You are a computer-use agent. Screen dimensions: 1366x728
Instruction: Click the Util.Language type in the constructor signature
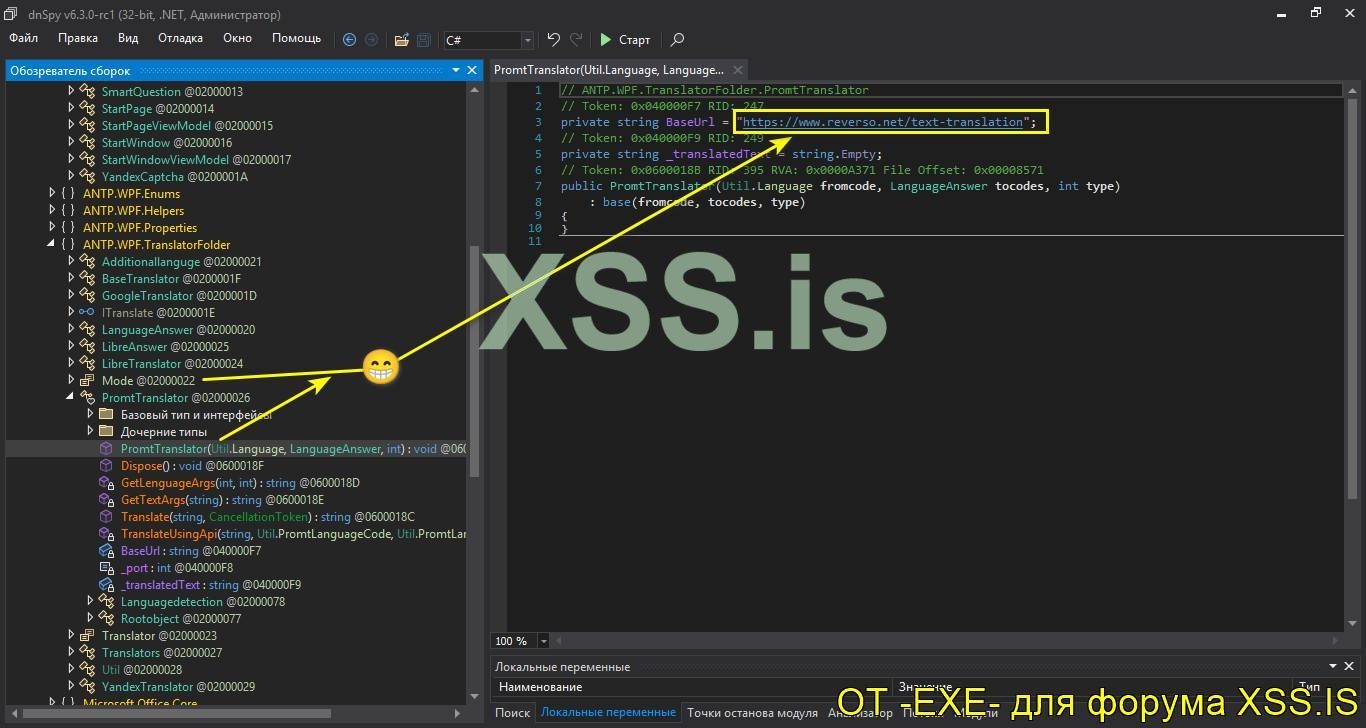[768, 186]
